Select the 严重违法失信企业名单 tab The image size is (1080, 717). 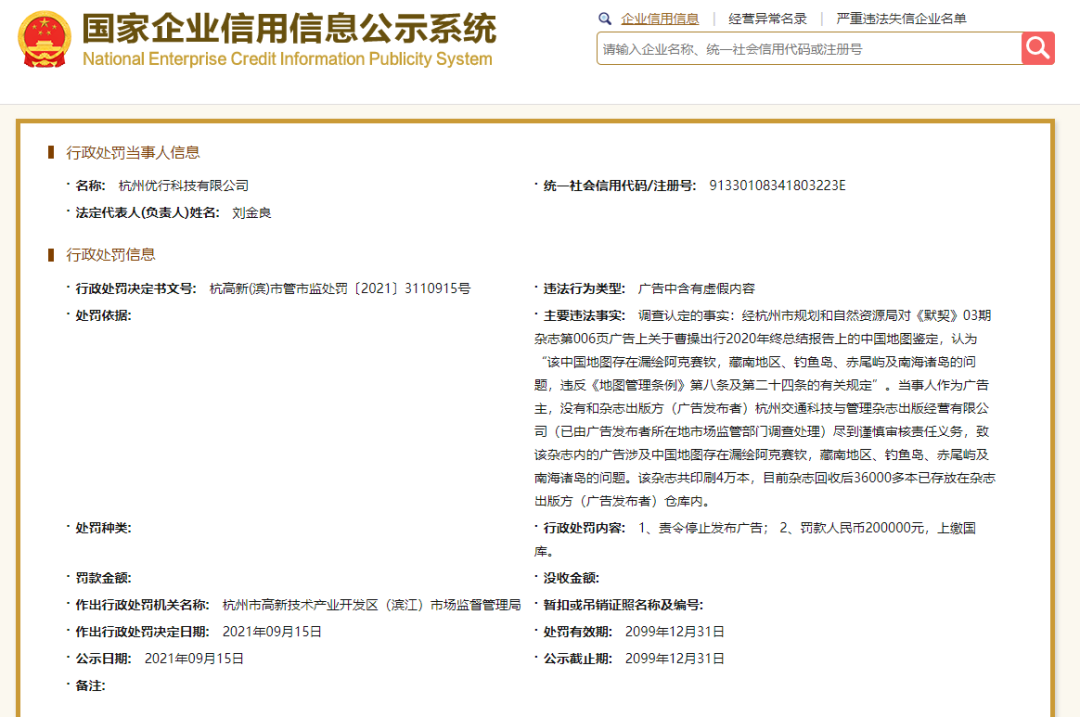(x=901, y=19)
